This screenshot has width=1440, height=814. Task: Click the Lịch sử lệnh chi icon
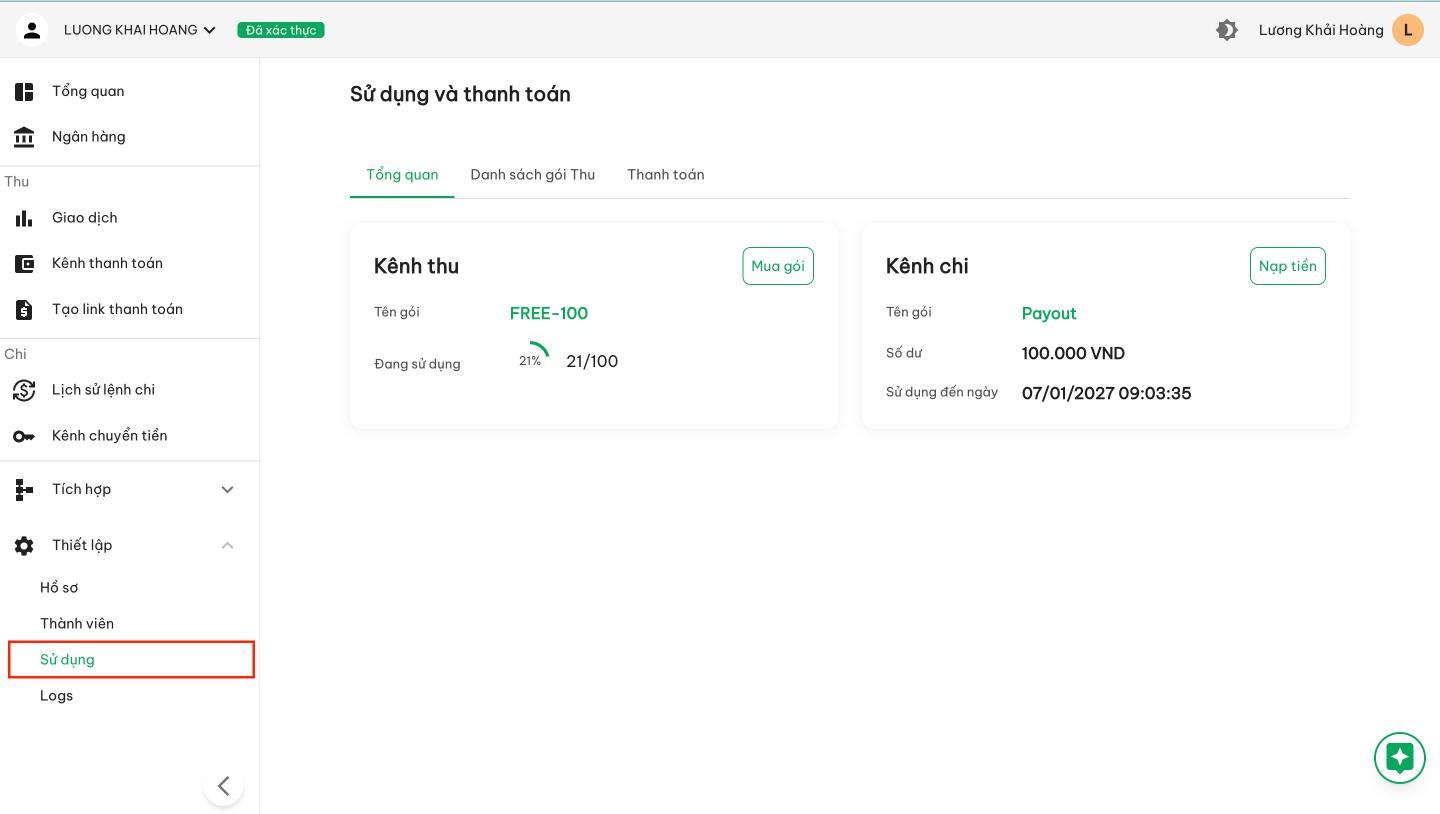(24, 390)
